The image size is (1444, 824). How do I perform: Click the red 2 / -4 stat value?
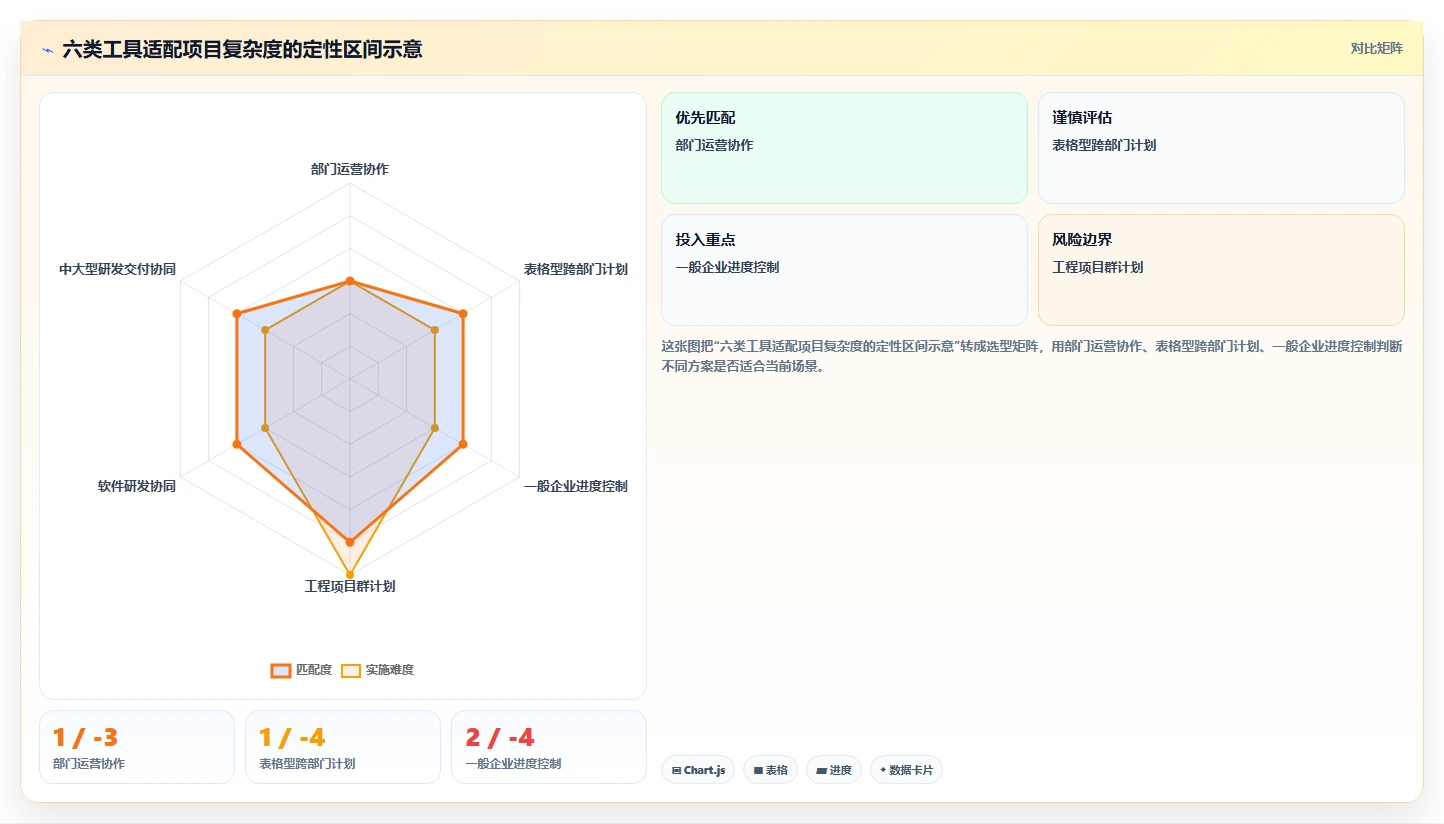(x=500, y=738)
